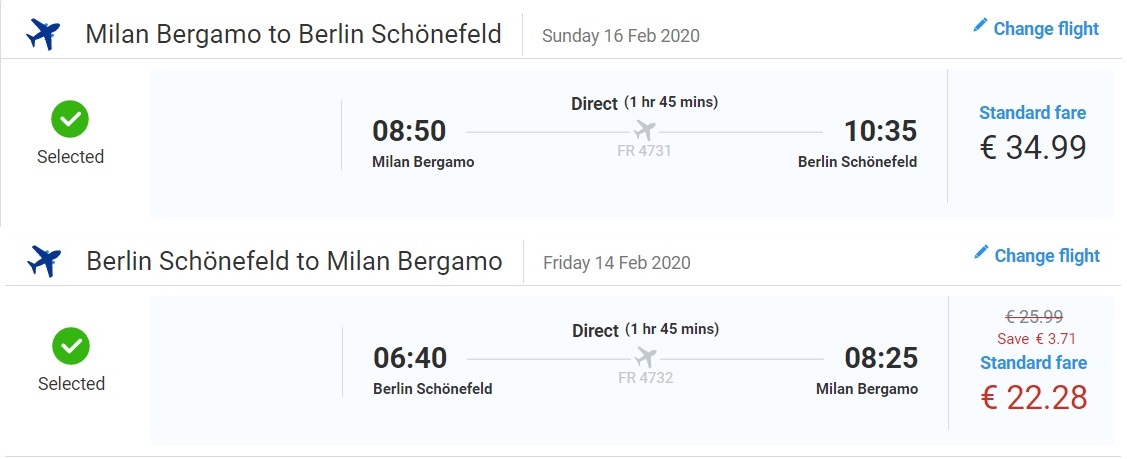Click the Sunday 16 Feb 2020 date label
The height and width of the screenshot is (459, 1127).
pyautogui.click(x=620, y=35)
